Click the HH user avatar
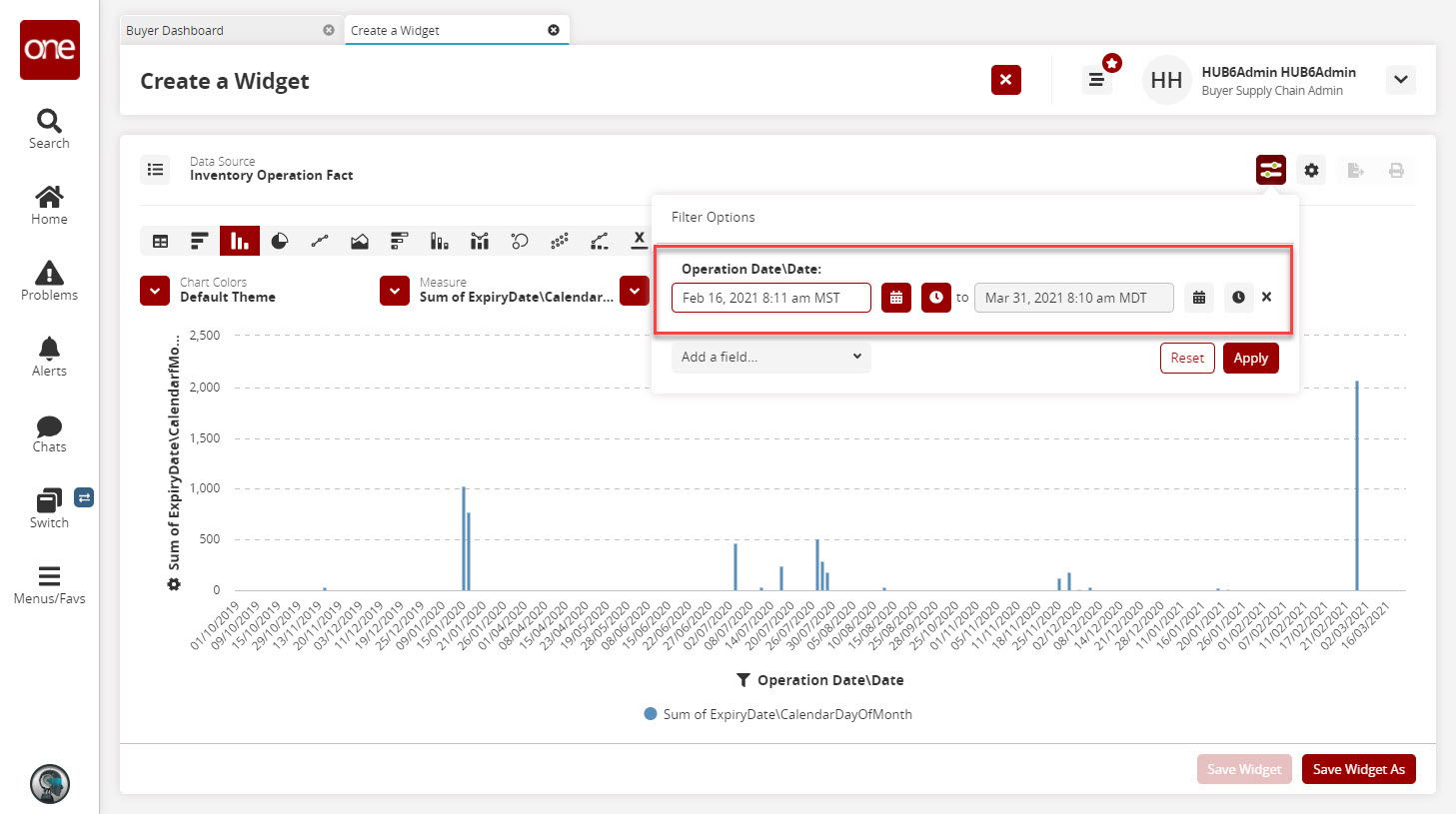The height and width of the screenshot is (814, 1456). click(x=1166, y=80)
